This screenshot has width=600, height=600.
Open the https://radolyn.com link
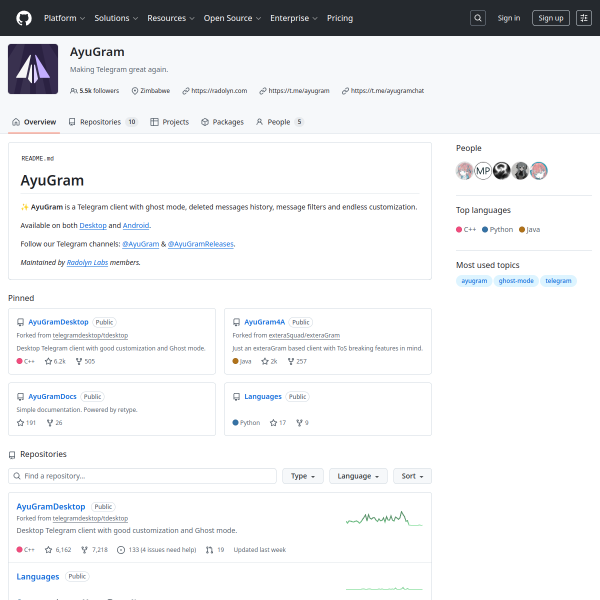tap(219, 91)
